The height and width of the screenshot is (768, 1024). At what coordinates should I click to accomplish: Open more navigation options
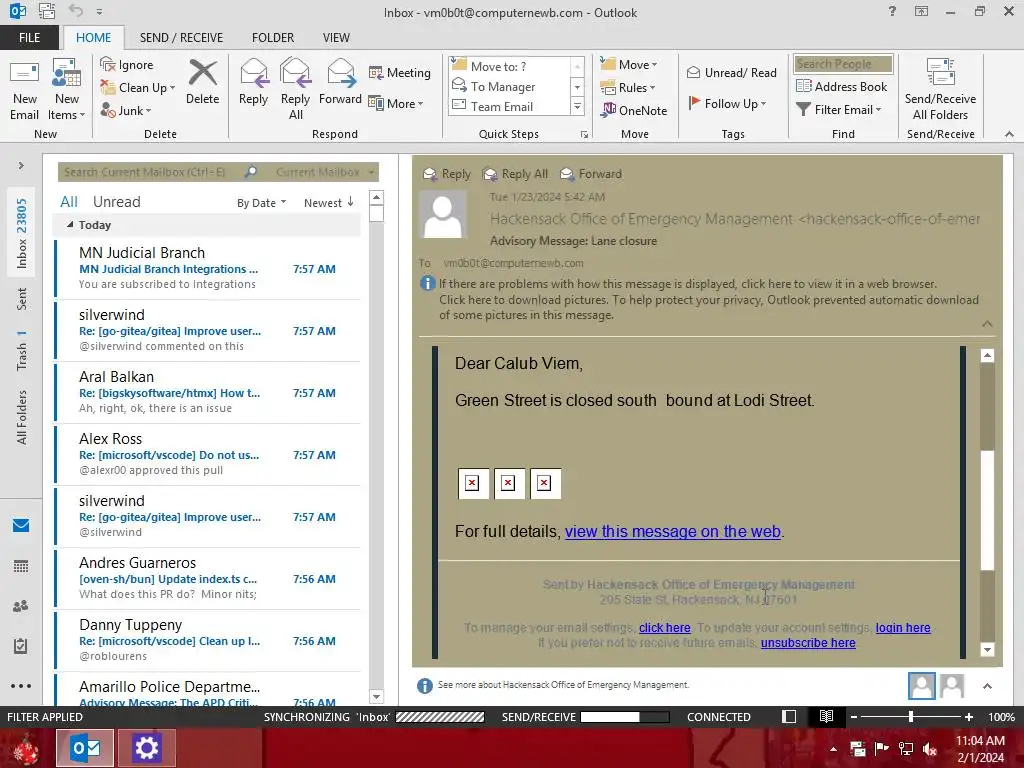[21, 686]
